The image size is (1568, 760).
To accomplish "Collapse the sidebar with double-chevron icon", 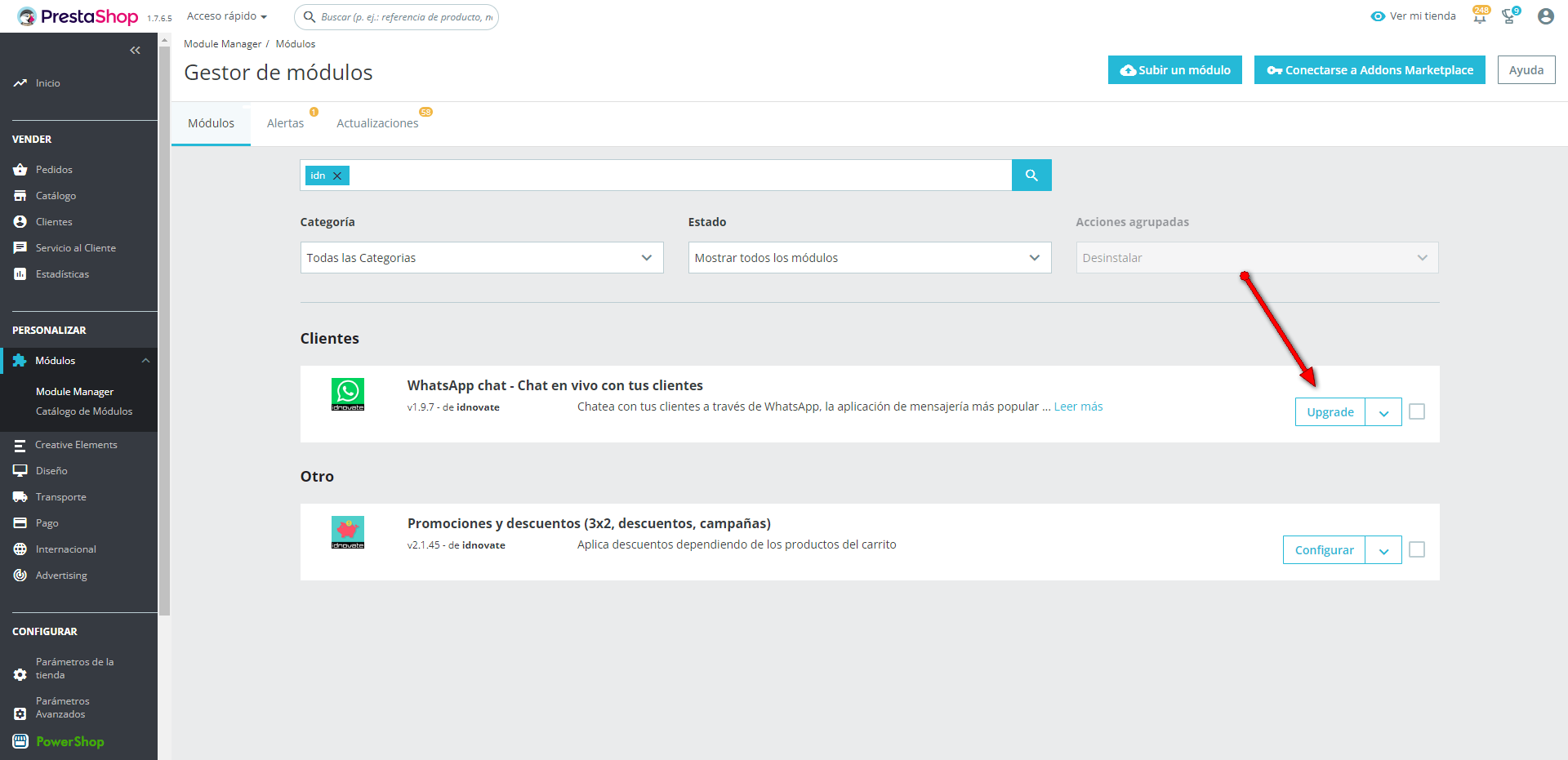I will [x=135, y=51].
